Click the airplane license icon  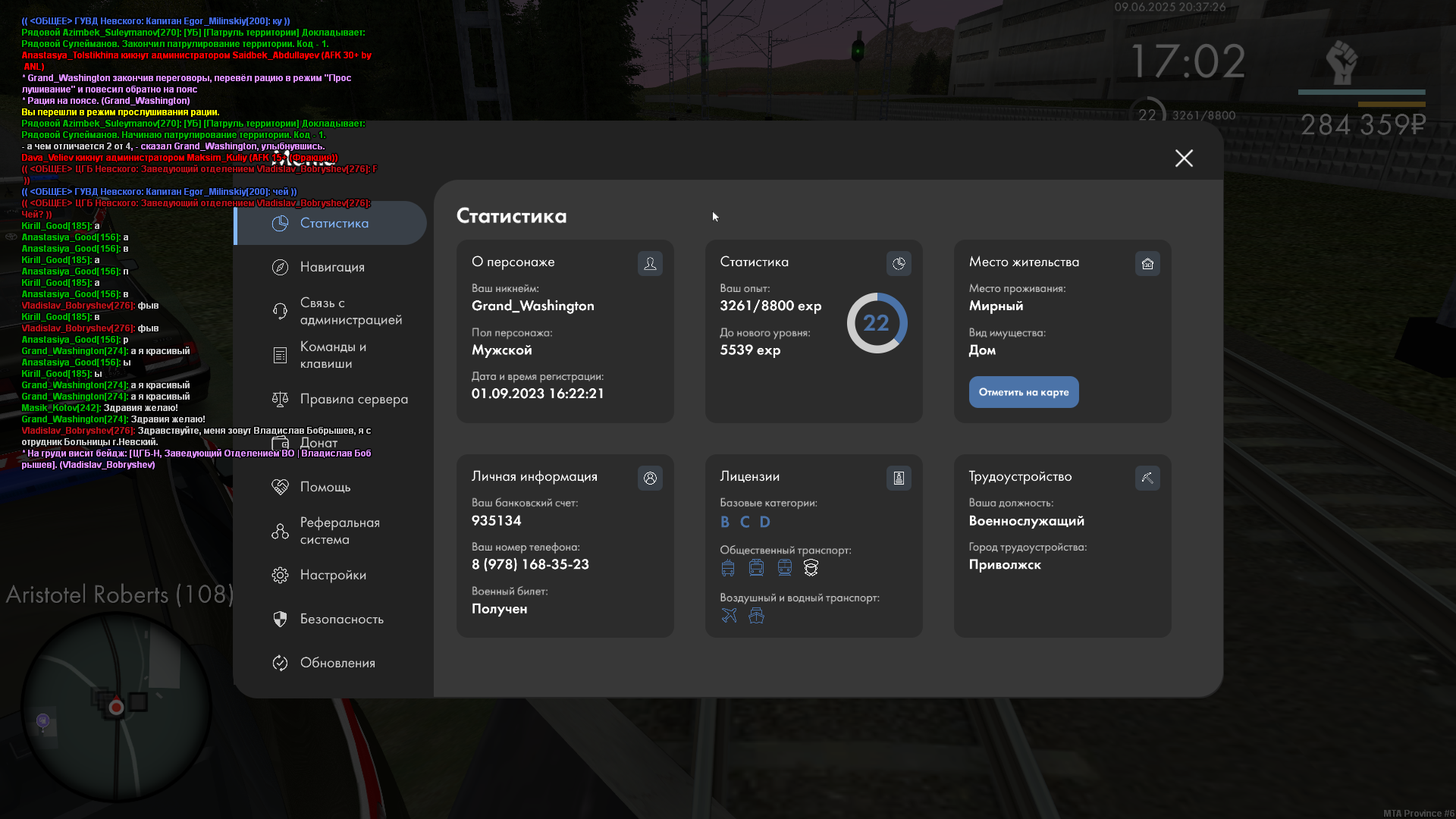coord(729,615)
